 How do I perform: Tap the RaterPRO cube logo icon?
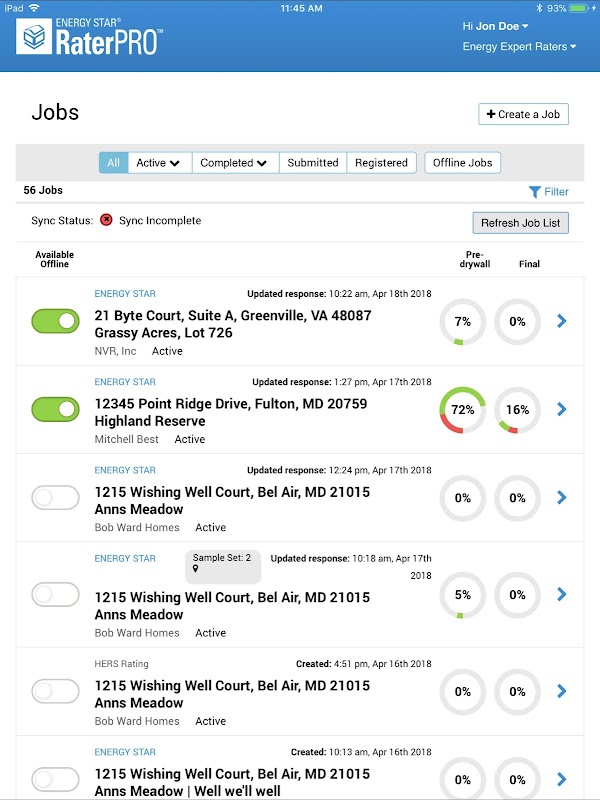click(x=34, y=36)
